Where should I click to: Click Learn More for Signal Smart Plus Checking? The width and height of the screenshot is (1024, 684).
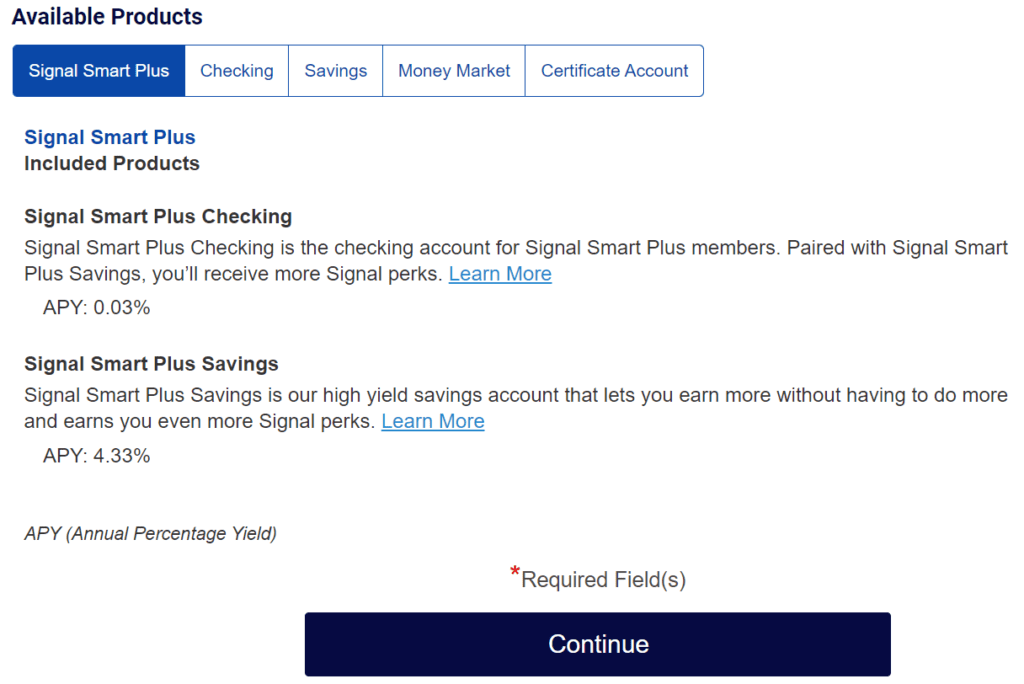(500, 273)
